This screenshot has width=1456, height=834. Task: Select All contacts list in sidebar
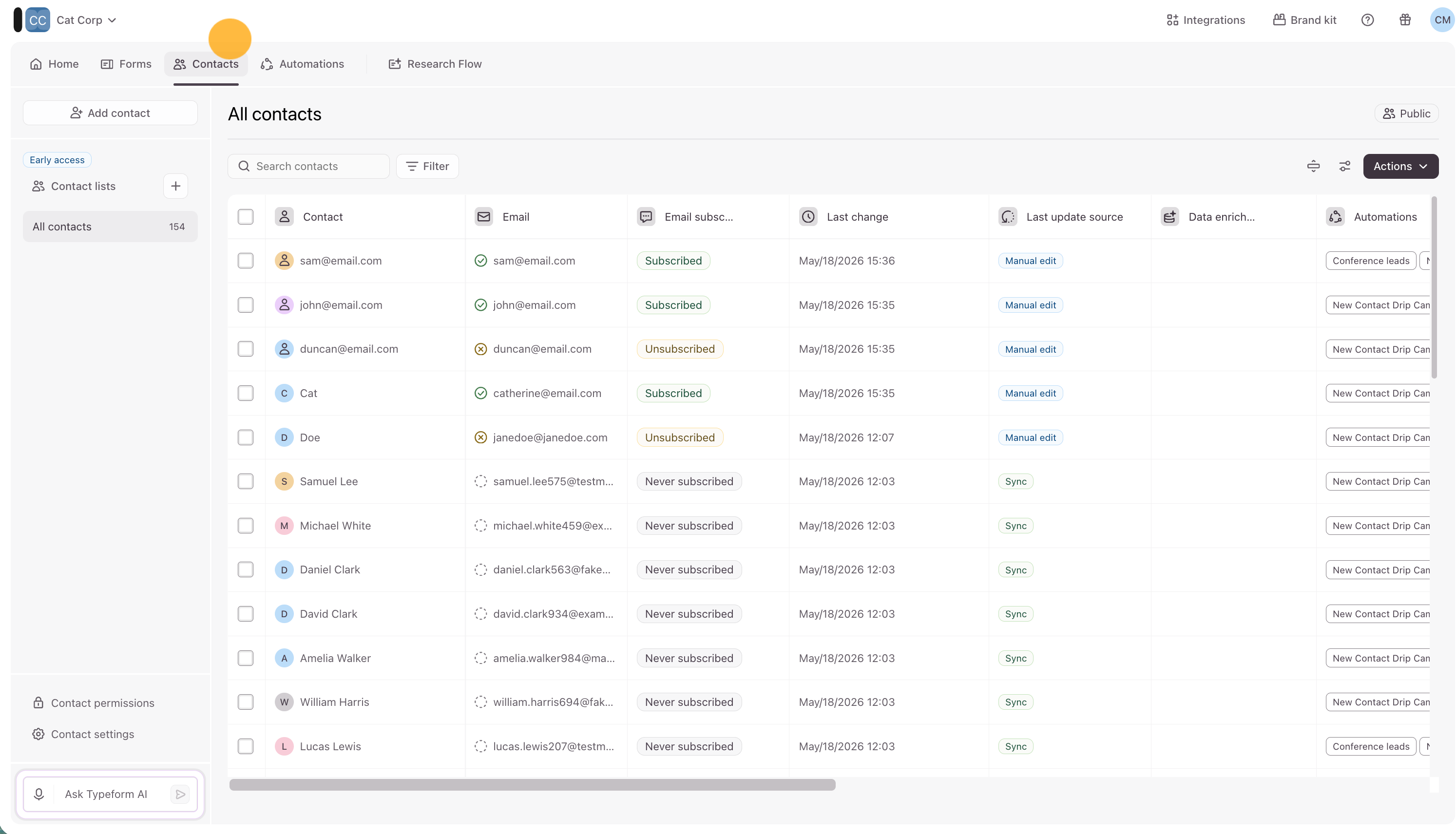pos(110,227)
